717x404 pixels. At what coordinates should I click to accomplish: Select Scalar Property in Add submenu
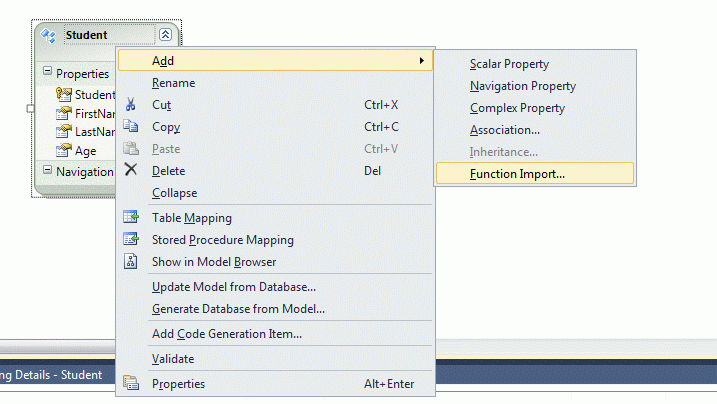coord(509,64)
